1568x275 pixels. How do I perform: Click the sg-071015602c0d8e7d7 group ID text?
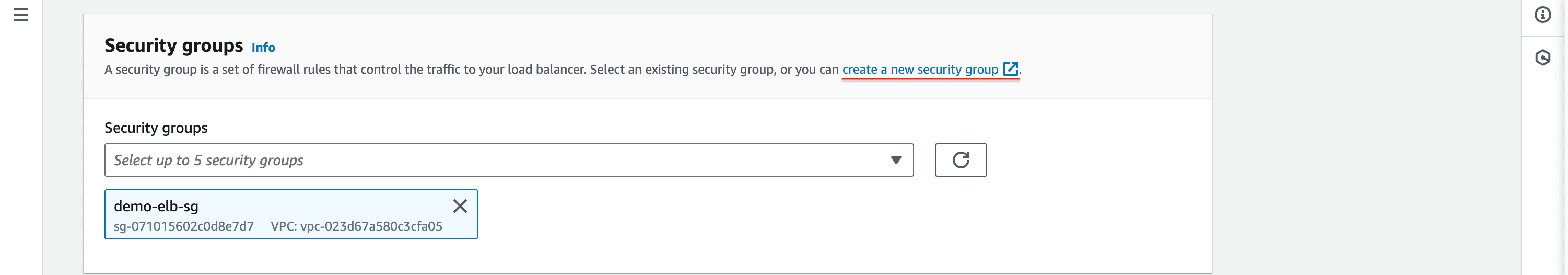(183, 226)
